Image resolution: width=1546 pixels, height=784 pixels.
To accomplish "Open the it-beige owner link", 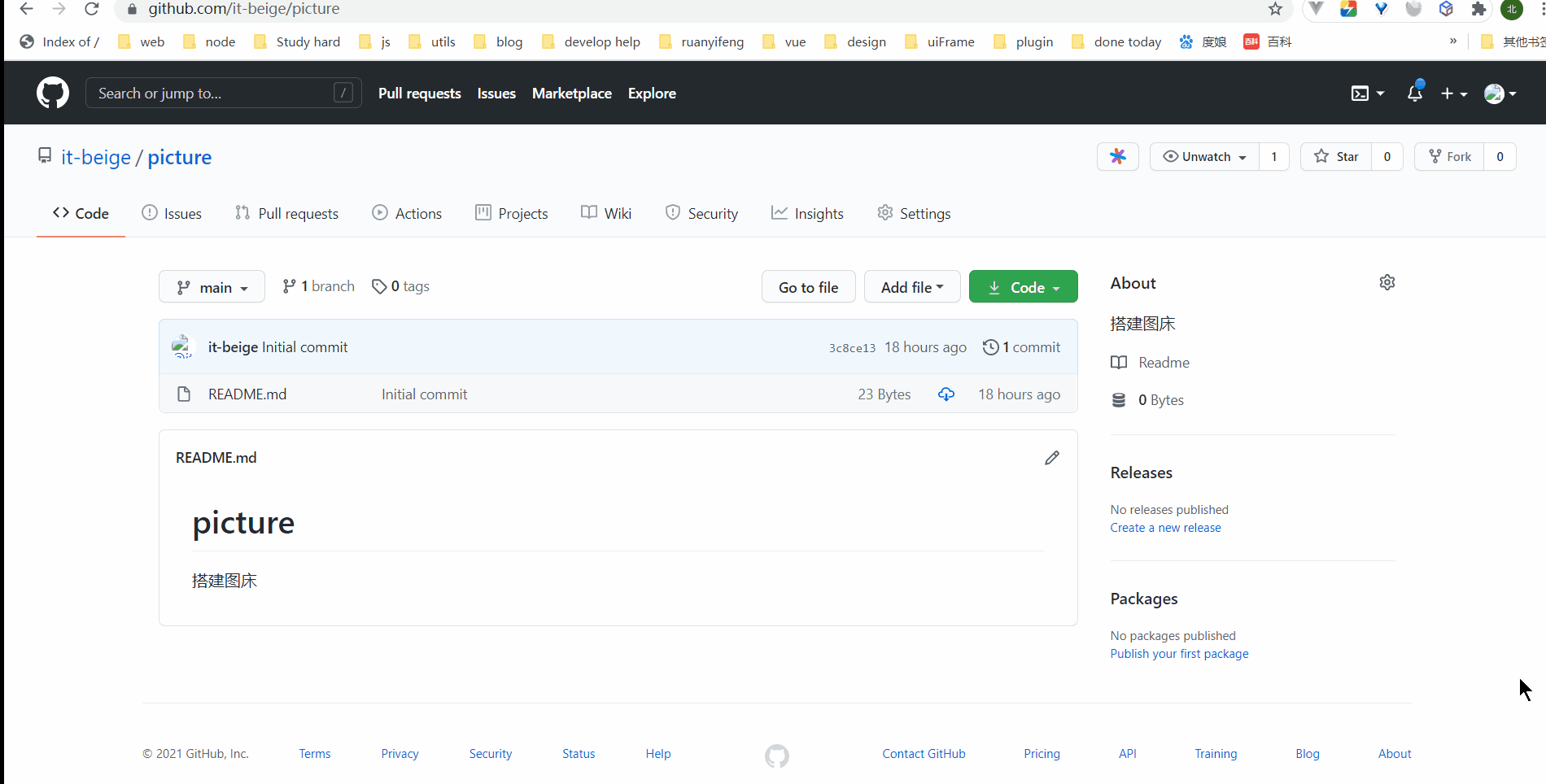I will 96,157.
